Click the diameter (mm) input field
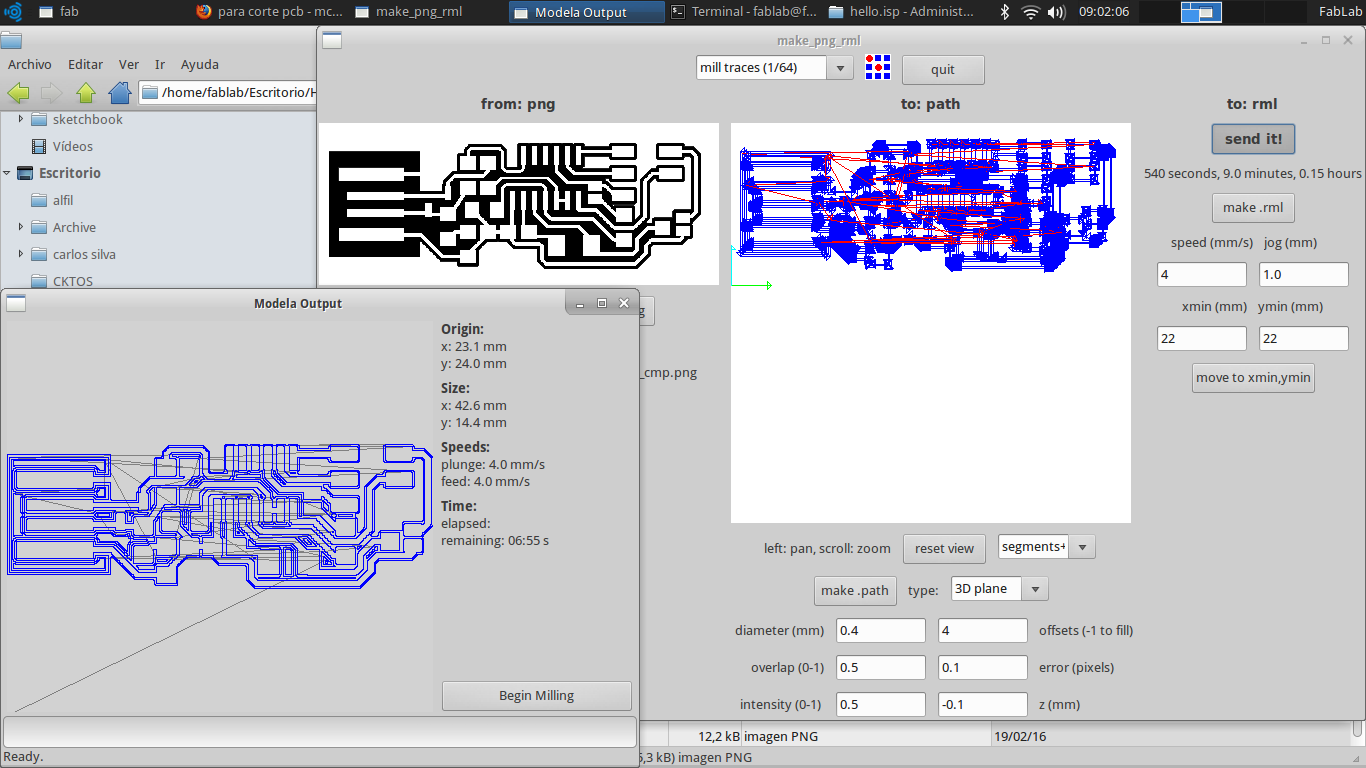This screenshot has height=768, width=1366. (x=881, y=630)
